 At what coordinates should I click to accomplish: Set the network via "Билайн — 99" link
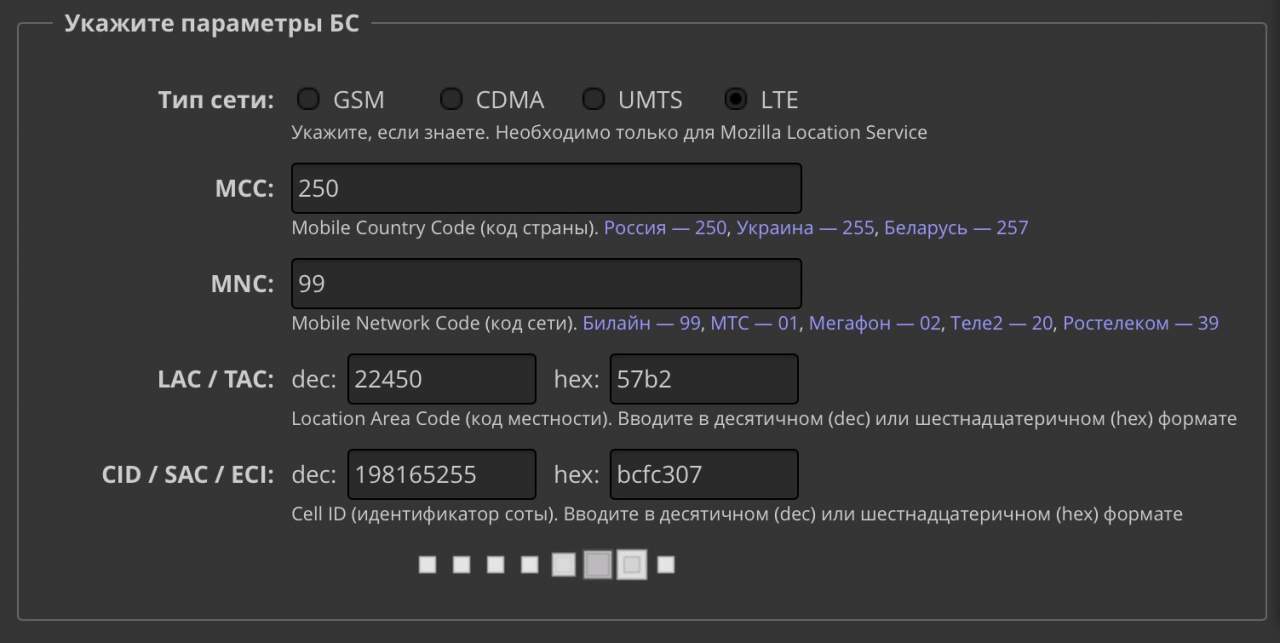coord(641,324)
